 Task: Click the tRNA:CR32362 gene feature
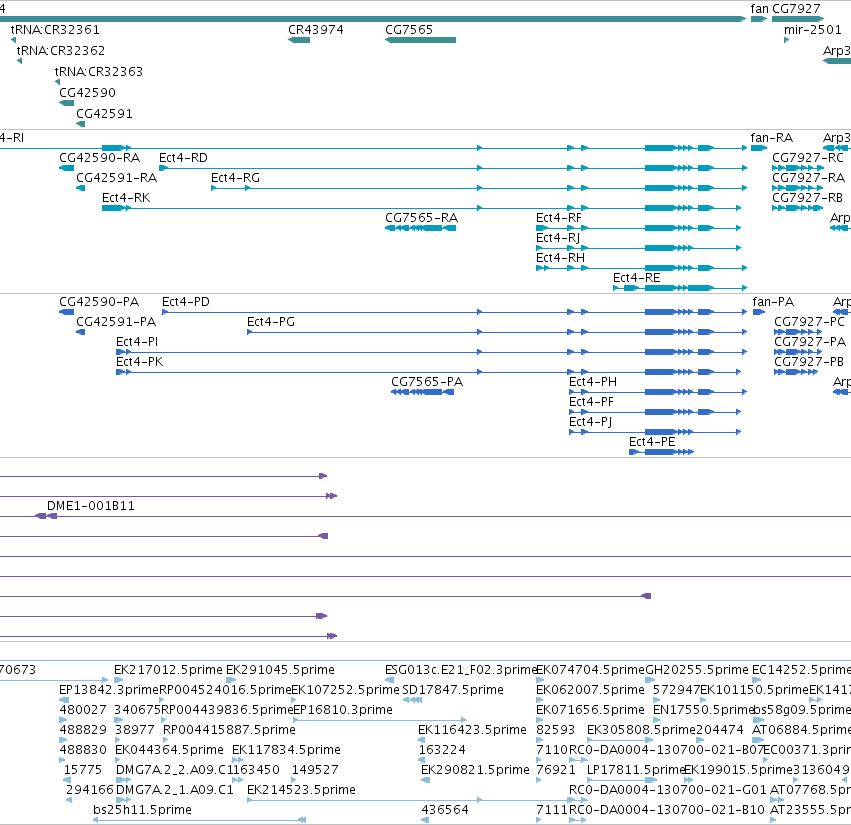[x=20, y=61]
